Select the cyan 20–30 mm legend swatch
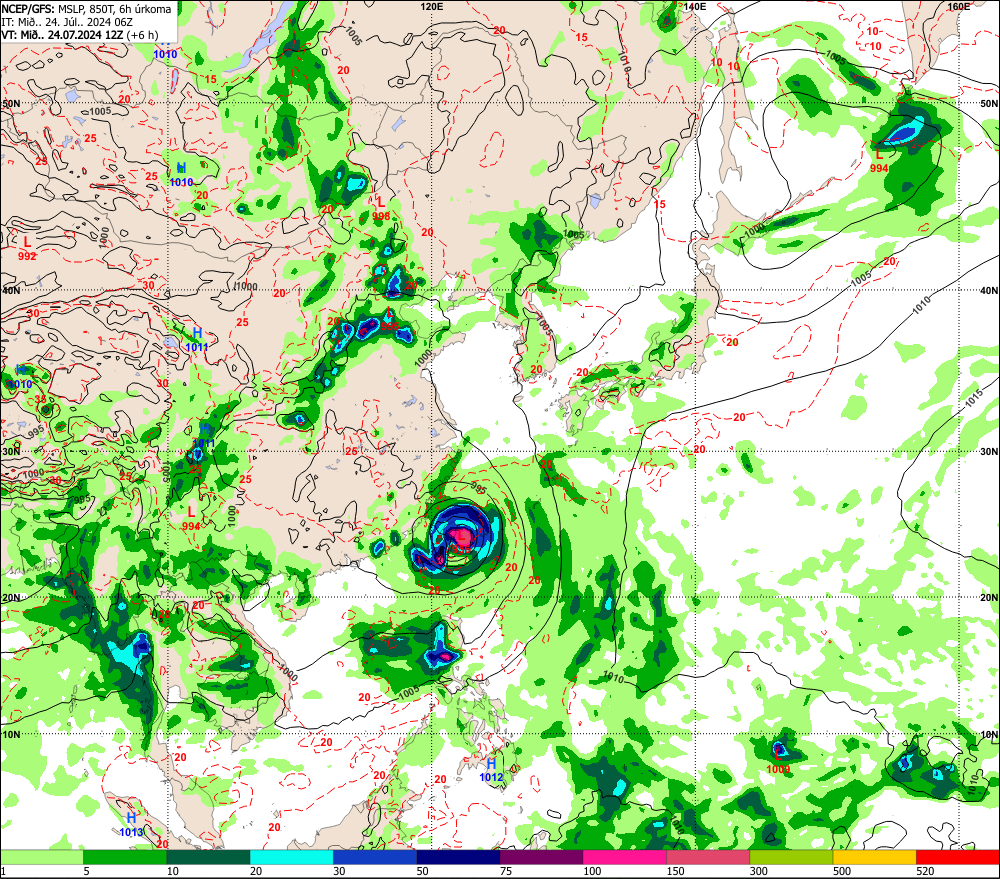The height and width of the screenshot is (879, 1000). 291,857
